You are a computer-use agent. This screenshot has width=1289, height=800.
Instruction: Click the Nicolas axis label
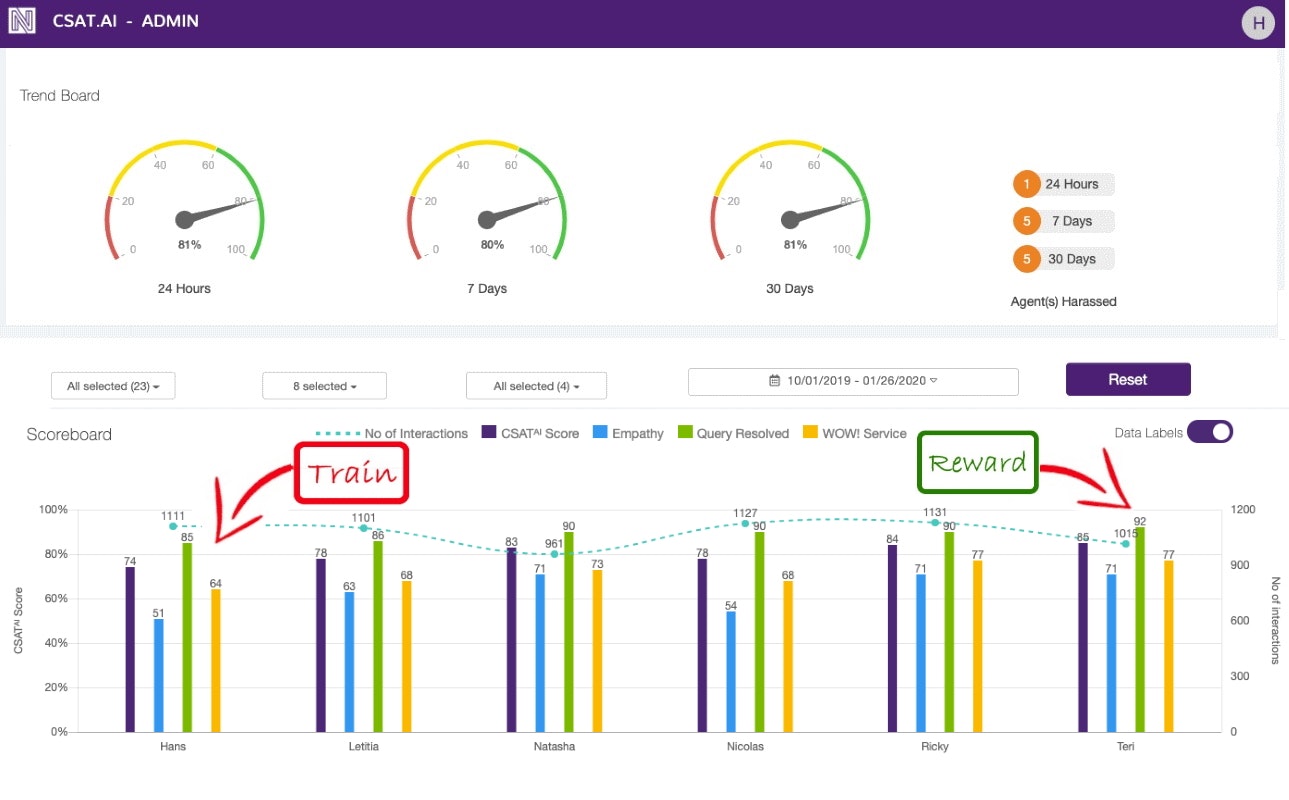(x=745, y=747)
